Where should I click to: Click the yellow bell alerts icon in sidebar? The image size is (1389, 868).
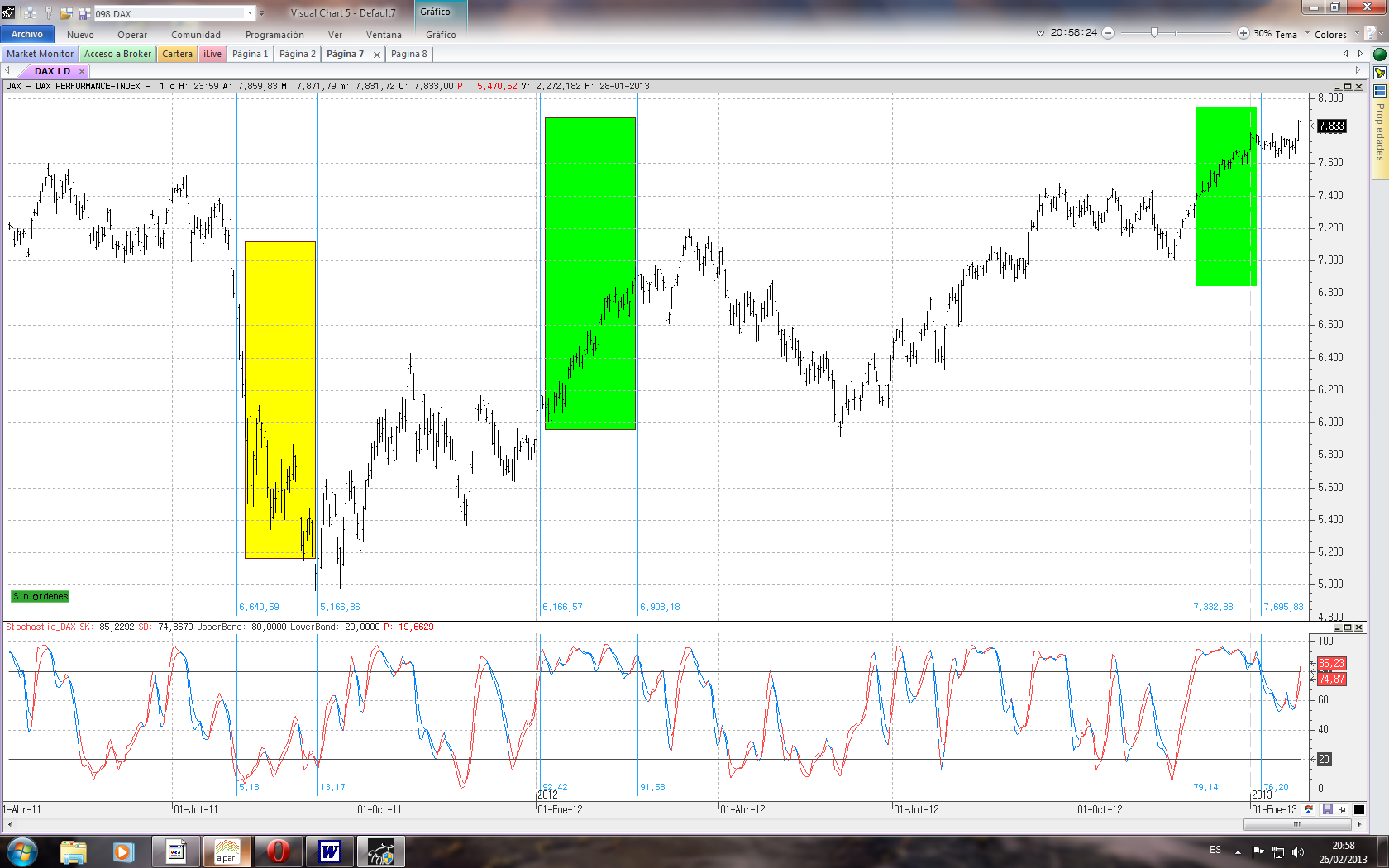coord(1379,73)
